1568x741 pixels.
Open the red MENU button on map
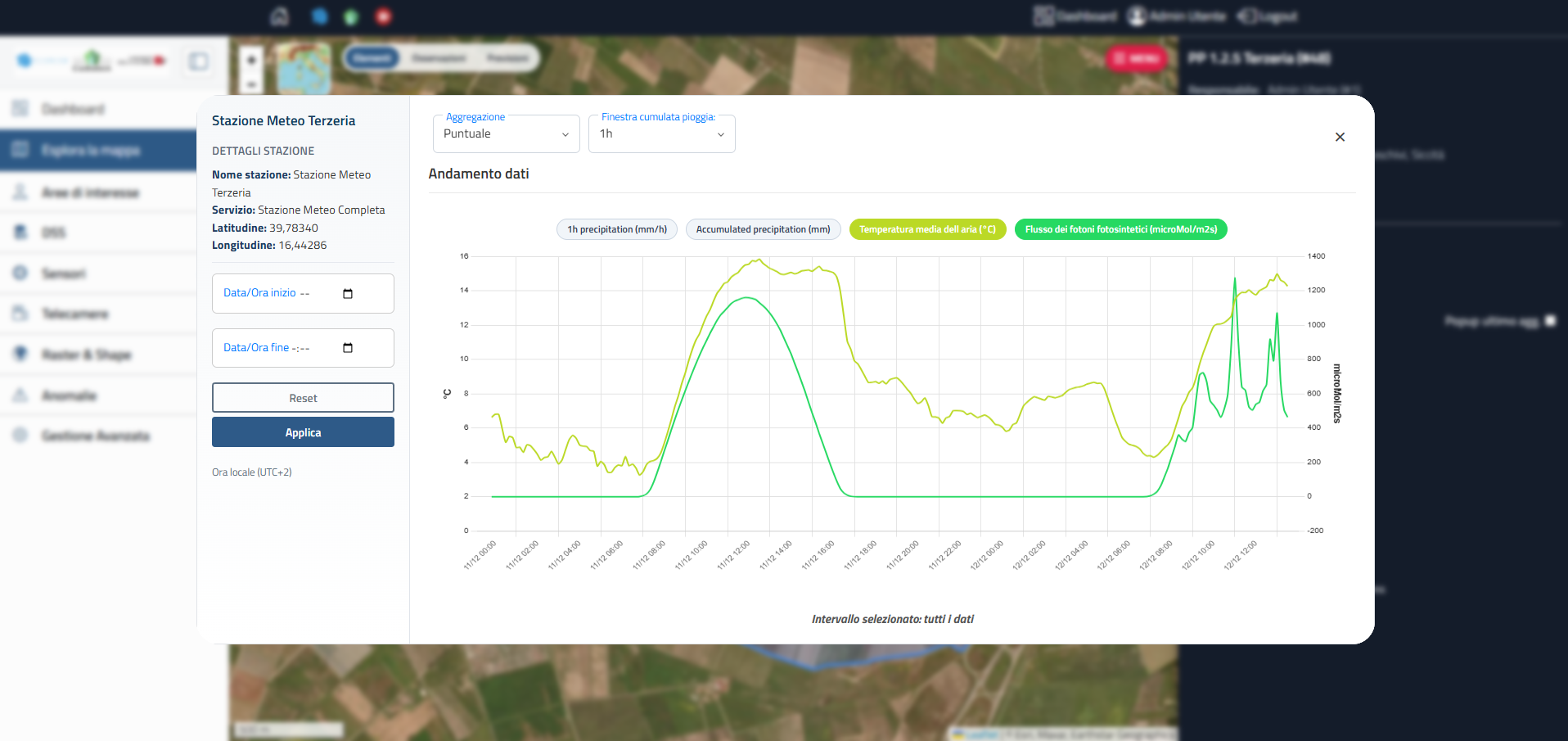coord(1136,58)
